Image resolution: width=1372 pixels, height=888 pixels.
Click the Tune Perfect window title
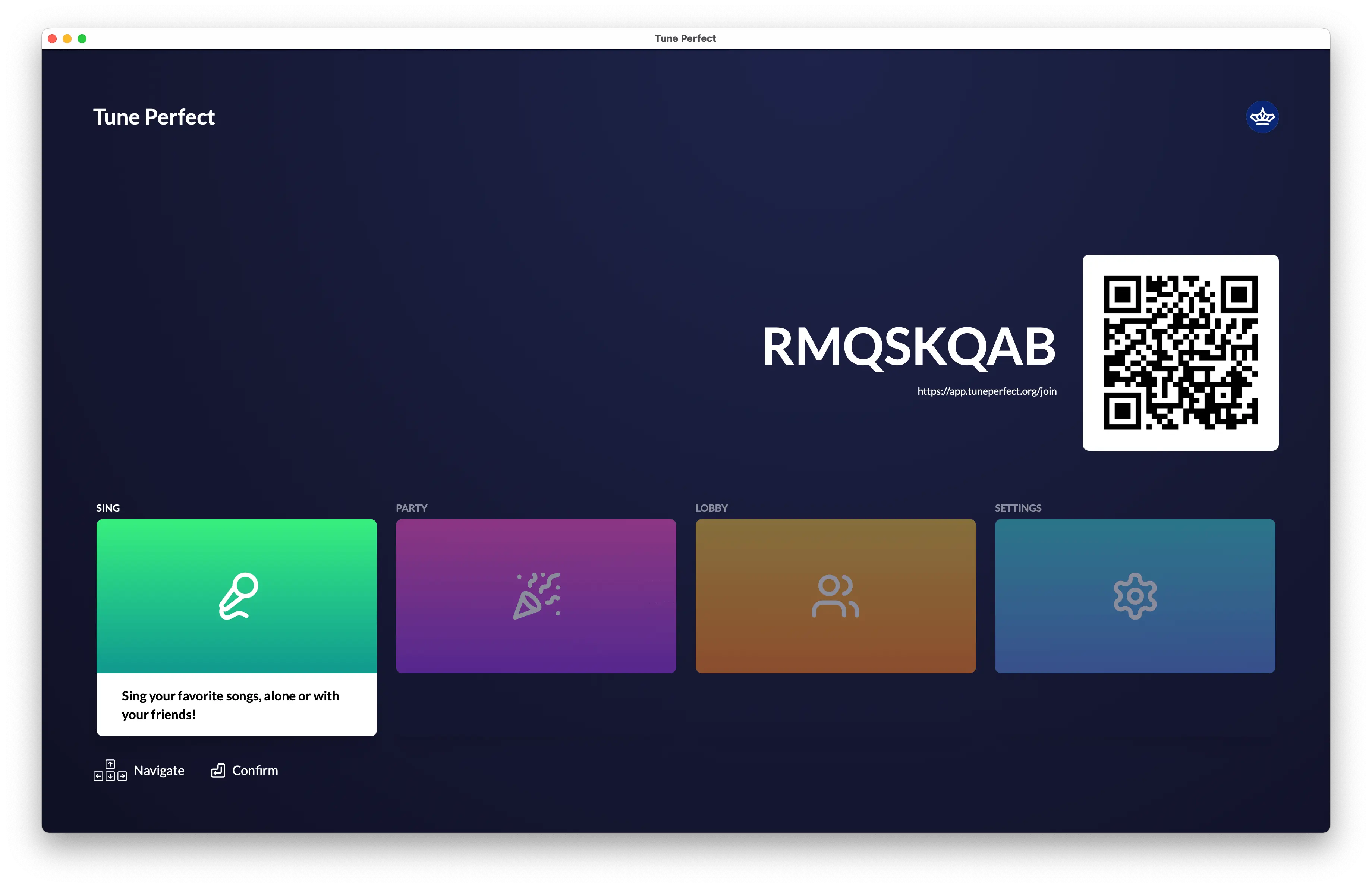tap(685, 38)
